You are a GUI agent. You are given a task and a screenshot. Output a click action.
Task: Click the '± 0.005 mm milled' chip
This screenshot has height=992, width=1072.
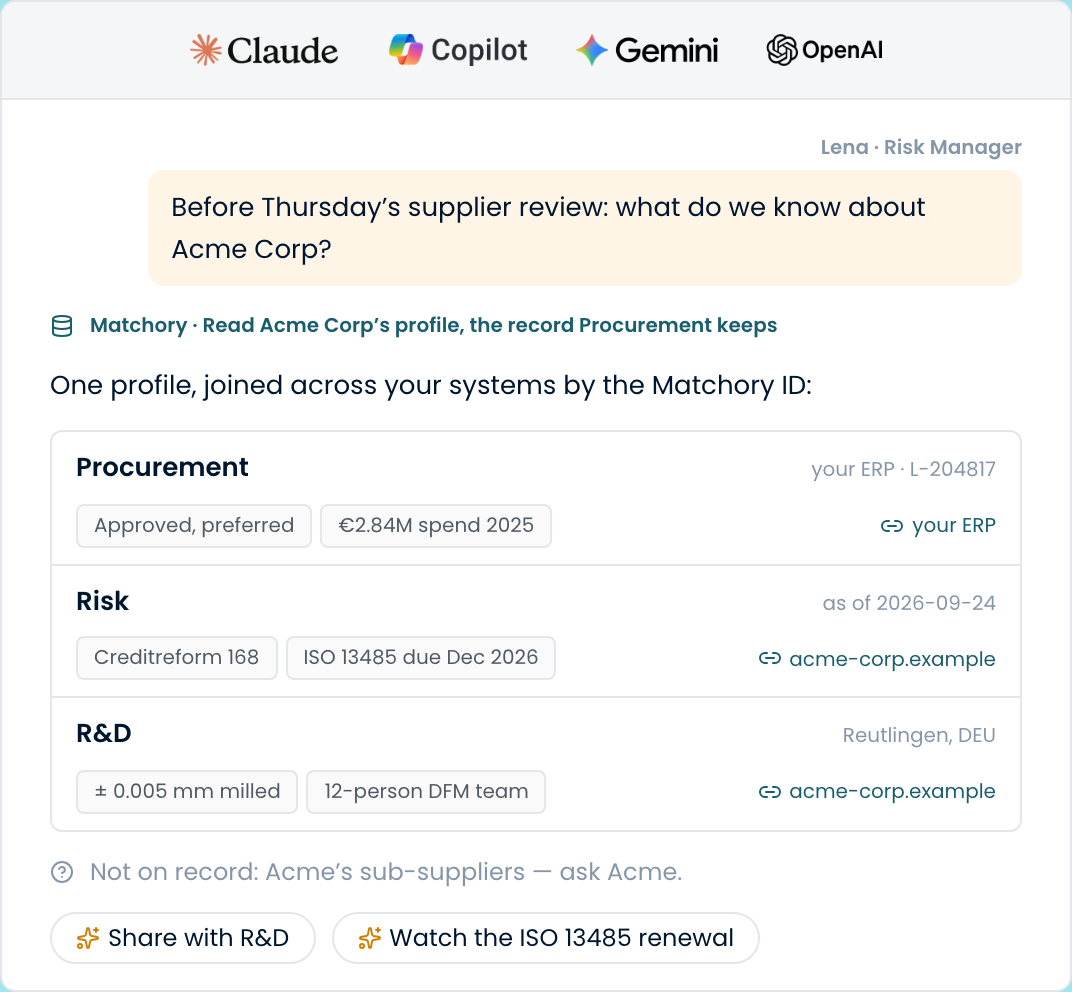pos(187,792)
